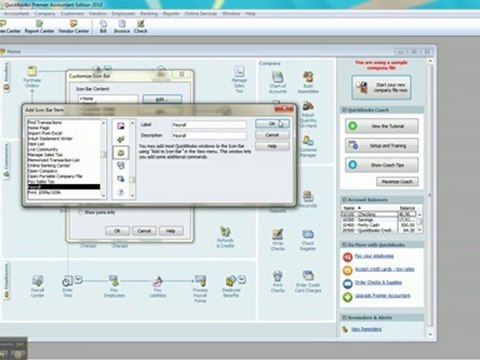The width and height of the screenshot is (480, 360).
Task: Open Pay your employees link
Action: 374,256
